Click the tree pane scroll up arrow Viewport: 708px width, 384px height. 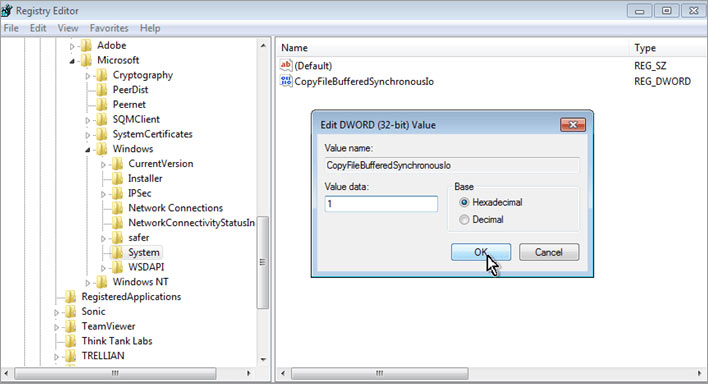(263, 46)
